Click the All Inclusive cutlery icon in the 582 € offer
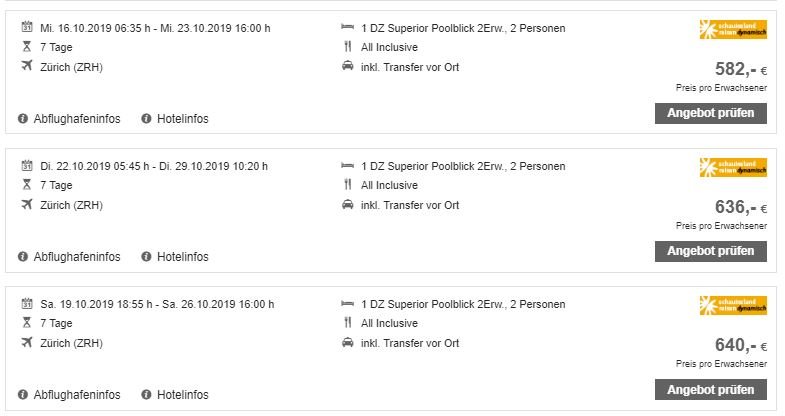 [x=347, y=47]
